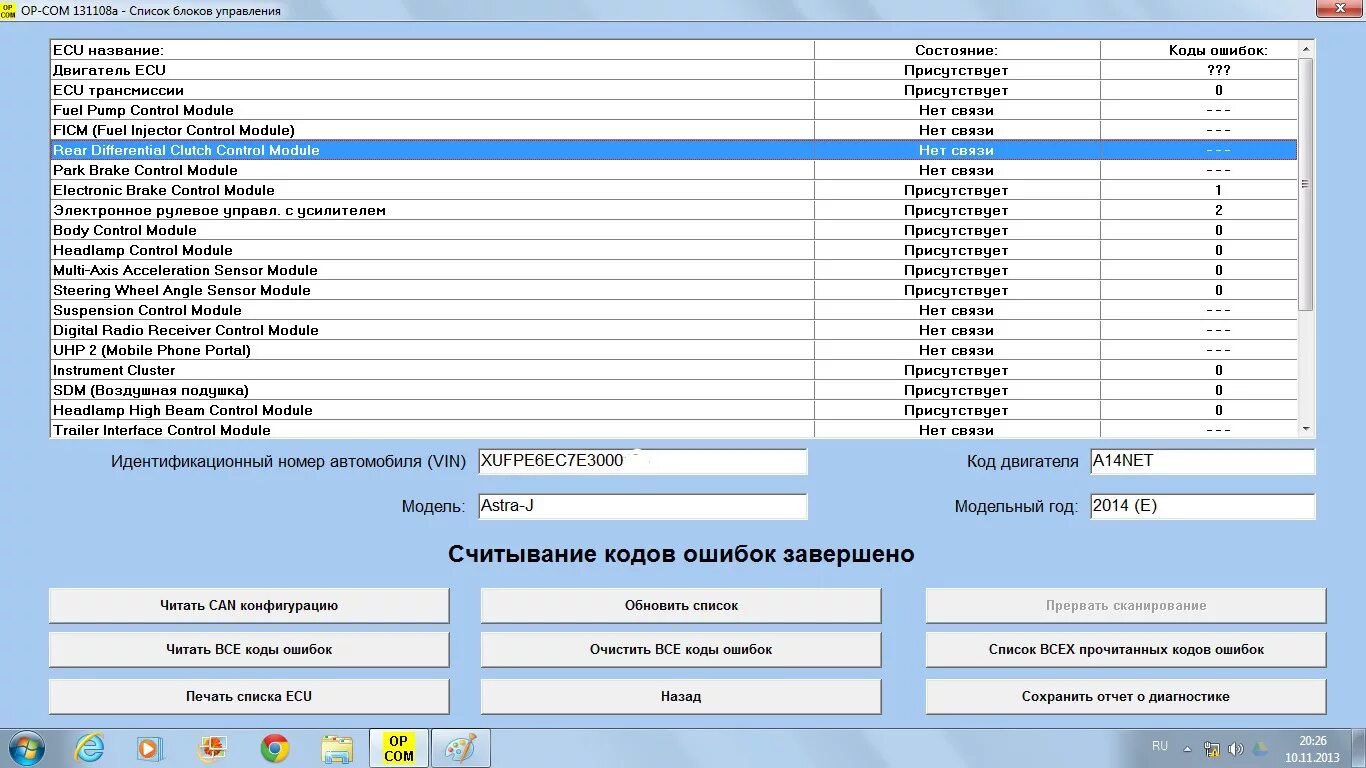Screen dimensions: 1366x768
Task: Click the 'Модель' field with Astra-J
Action: pos(642,506)
